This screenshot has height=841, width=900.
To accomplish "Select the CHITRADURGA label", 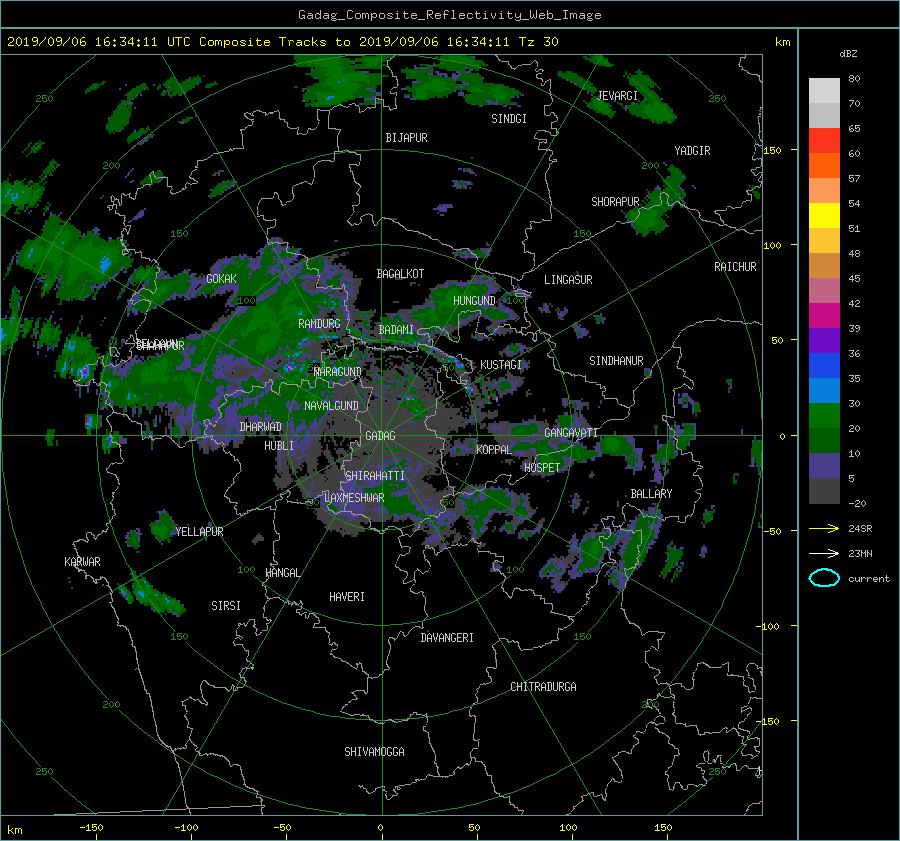I will (x=544, y=687).
